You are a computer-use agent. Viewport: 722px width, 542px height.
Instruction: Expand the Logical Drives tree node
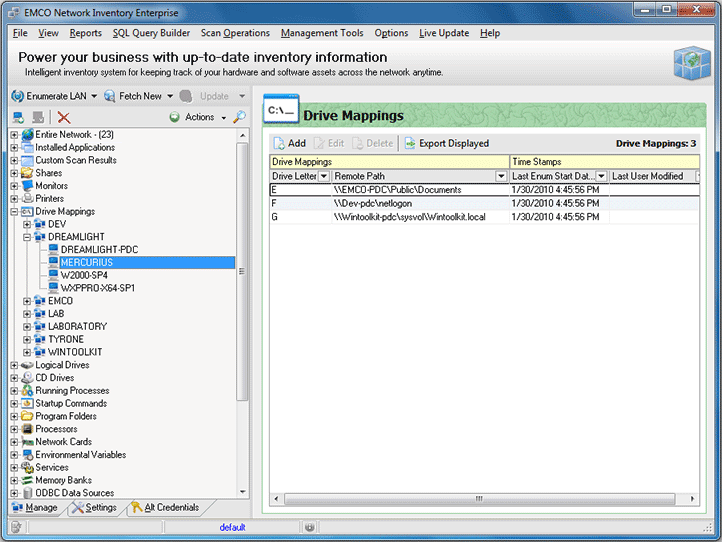(x=14, y=365)
